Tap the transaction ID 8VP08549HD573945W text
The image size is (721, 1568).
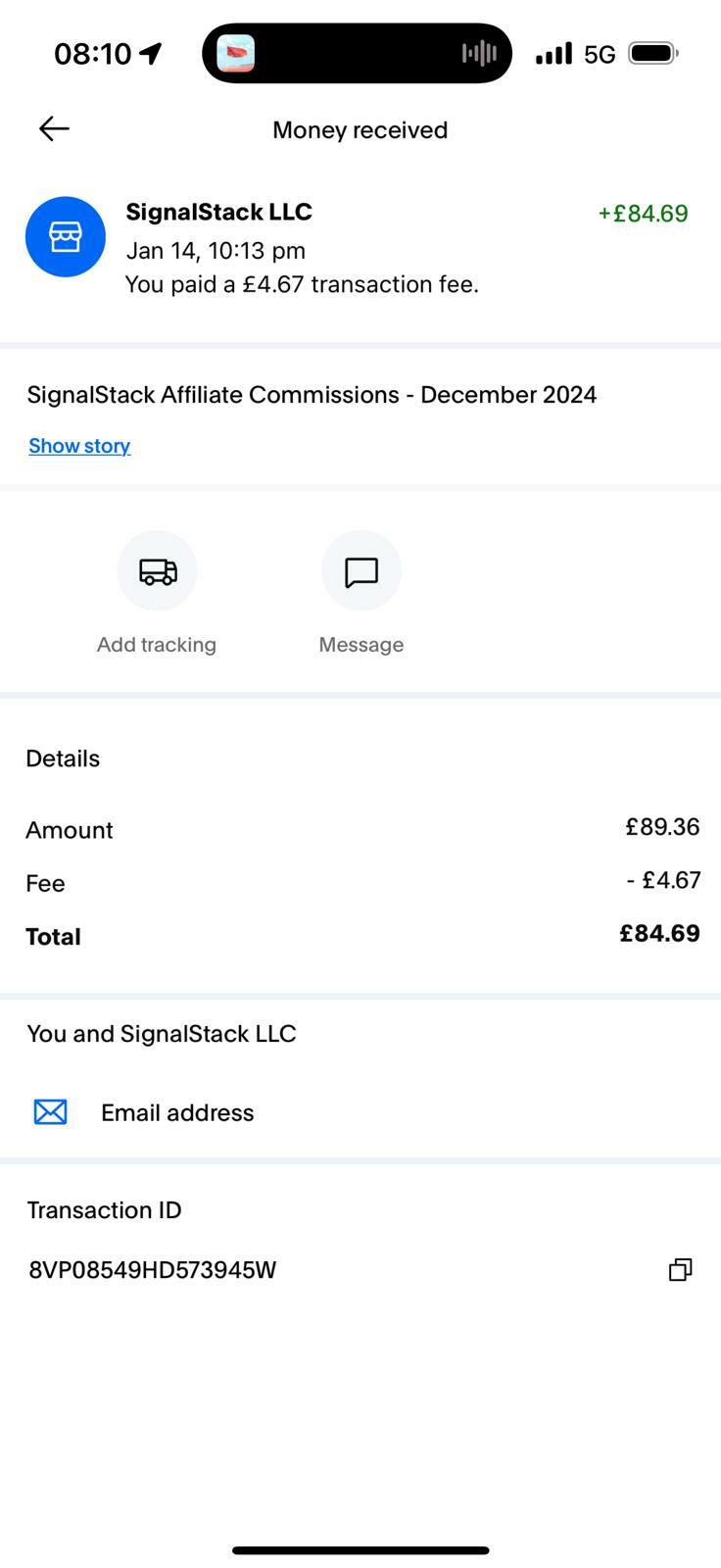click(x=153, y=1270)
